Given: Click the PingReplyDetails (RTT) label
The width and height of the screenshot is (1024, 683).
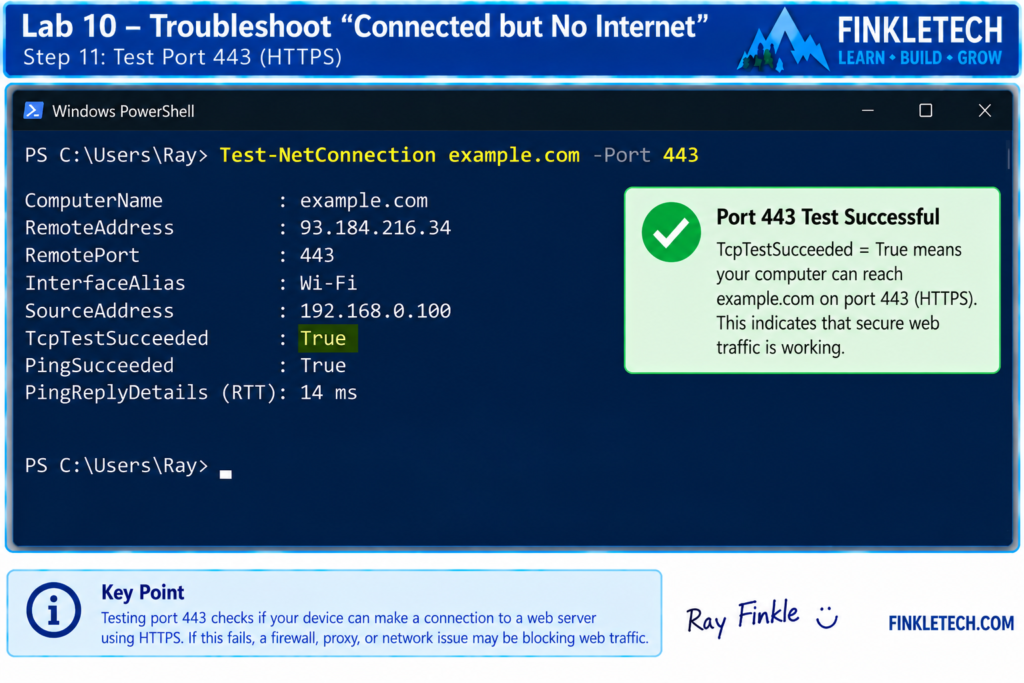Looking at the screenshot, I should [x=151, y=392].
